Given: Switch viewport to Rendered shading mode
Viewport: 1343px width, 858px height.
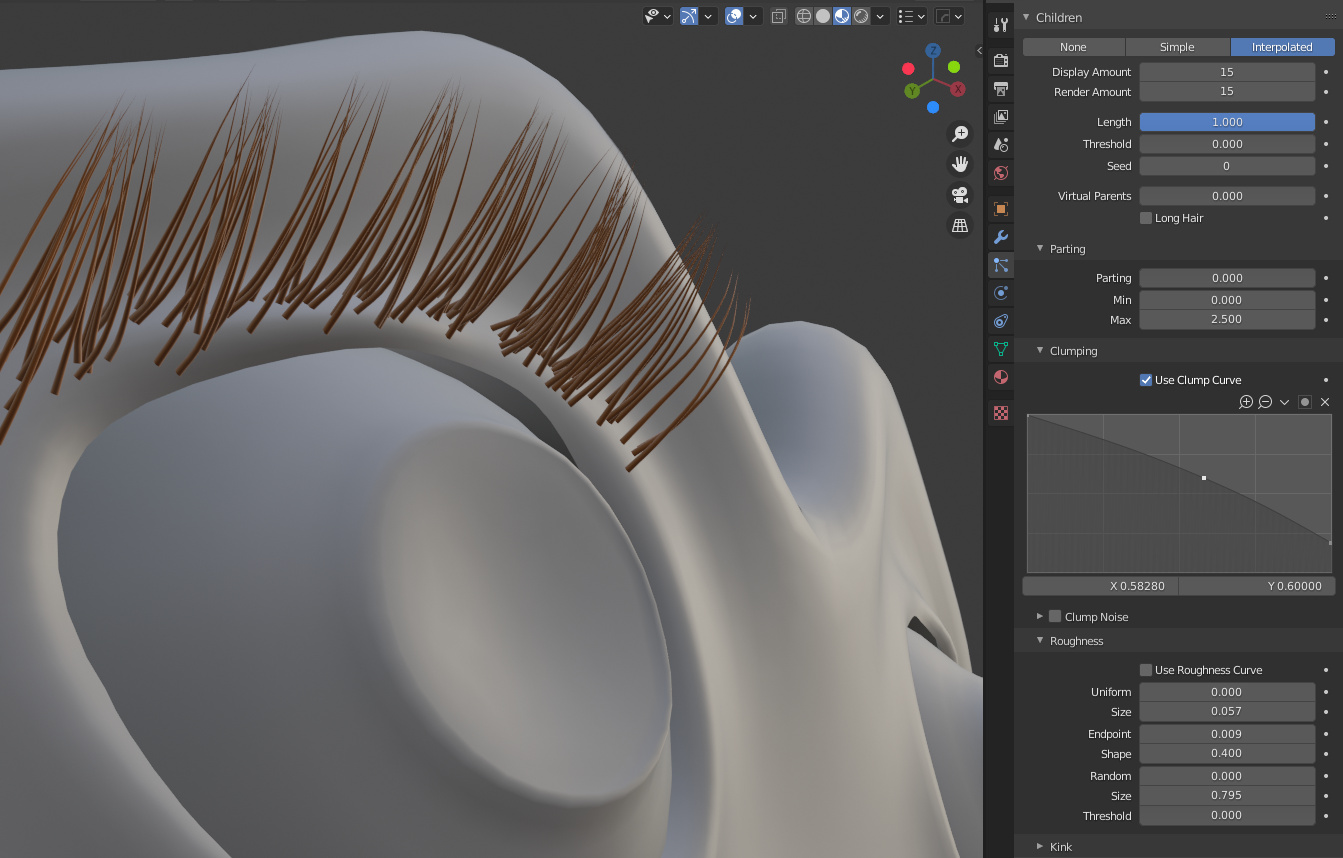Looking at the screenshot, I should (859, 16).
